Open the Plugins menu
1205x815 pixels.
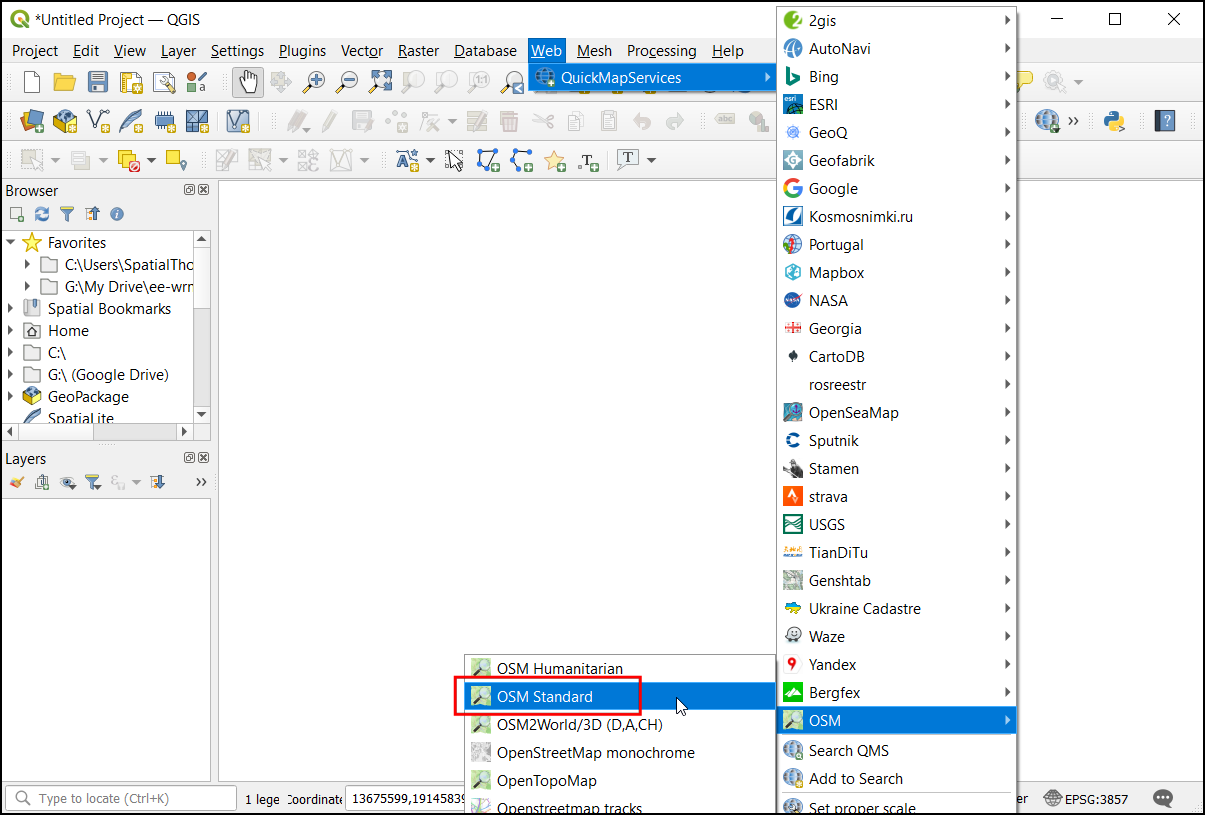point(302,51)
